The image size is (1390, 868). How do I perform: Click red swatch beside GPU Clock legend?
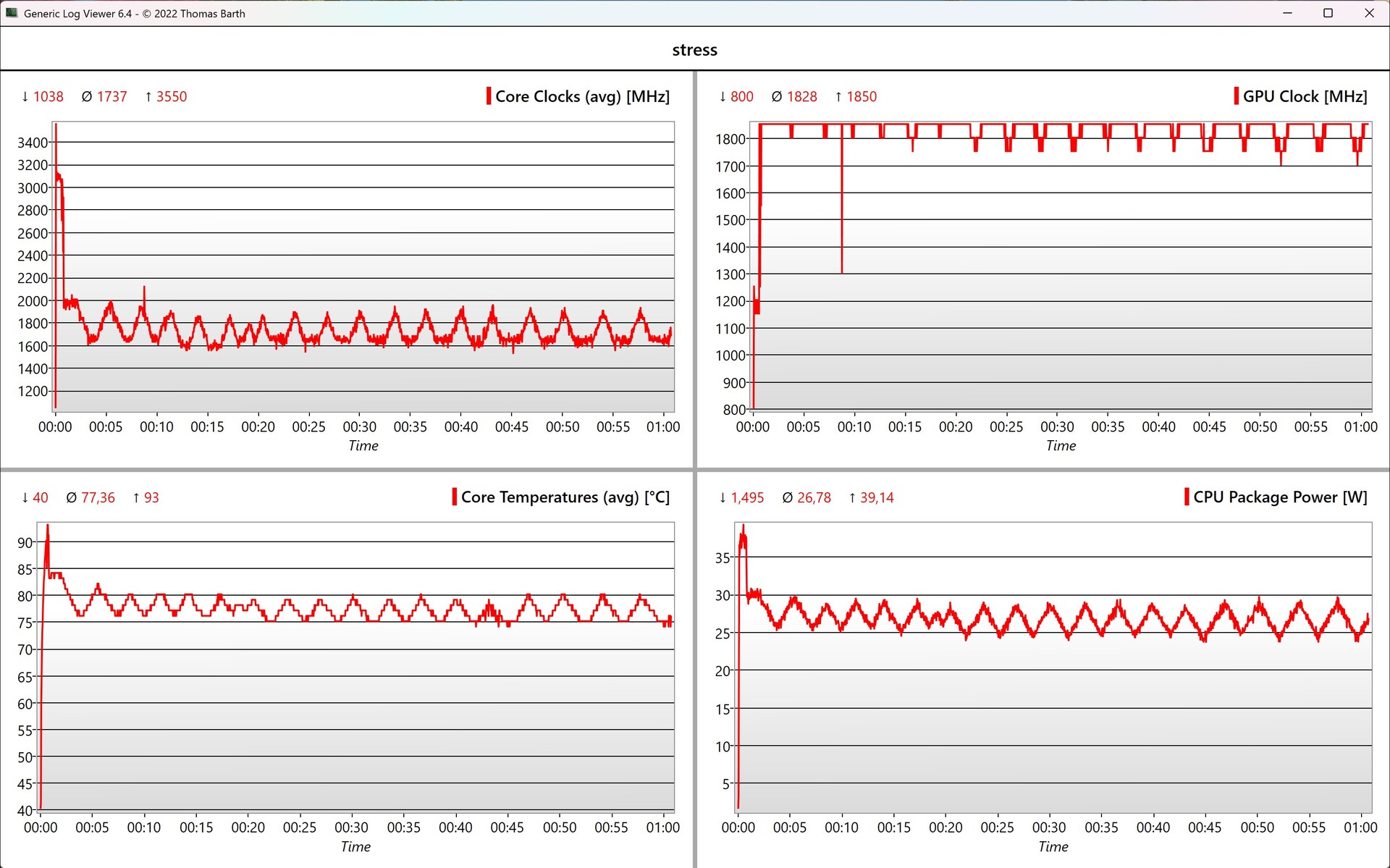[1236, 96]
